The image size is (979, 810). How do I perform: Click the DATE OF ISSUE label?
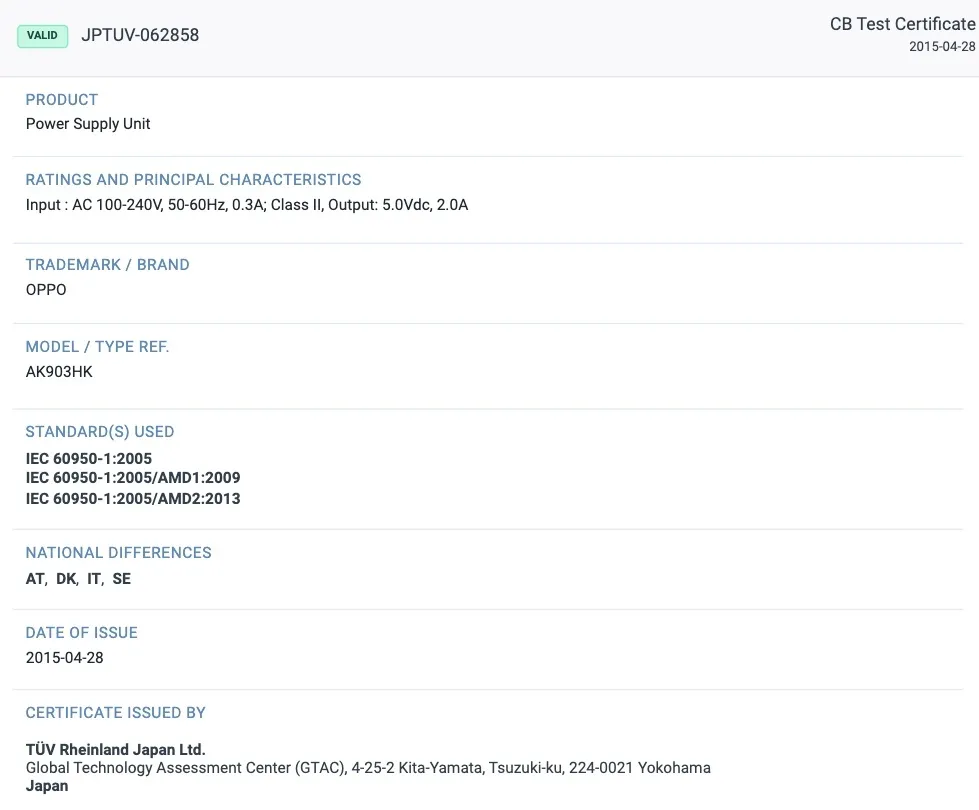pos(81,633)
